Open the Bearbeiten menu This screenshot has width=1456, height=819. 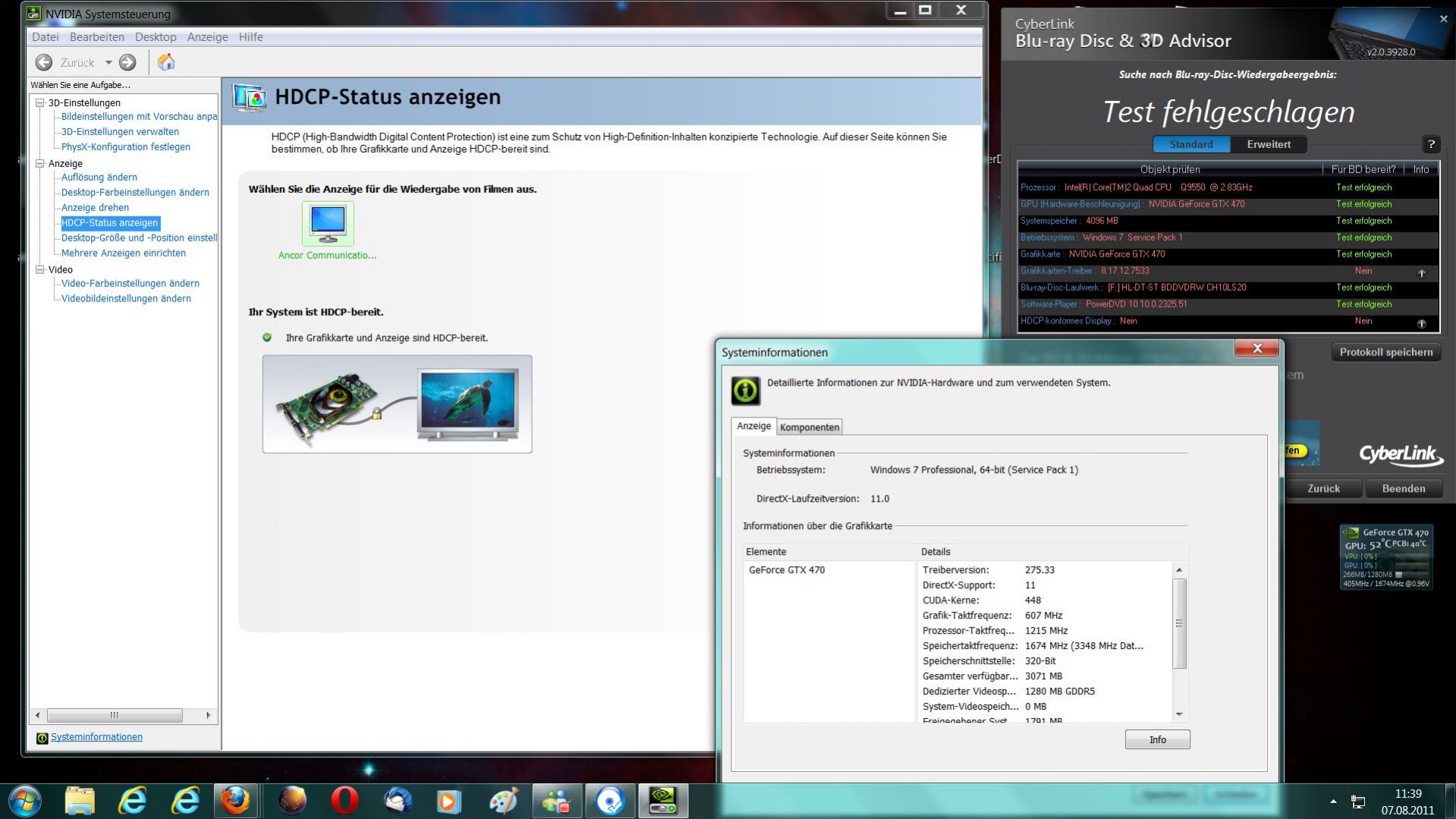[x=96, y=36]
